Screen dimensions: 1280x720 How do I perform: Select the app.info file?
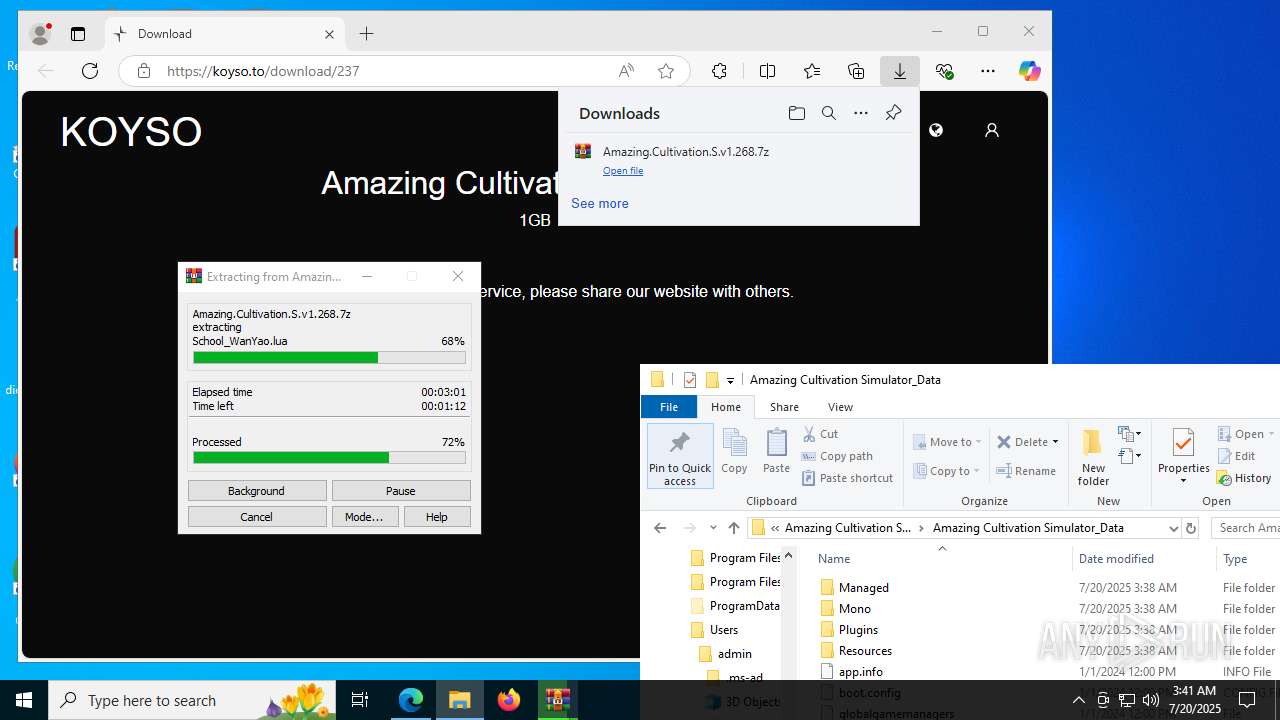(1047, 672)
